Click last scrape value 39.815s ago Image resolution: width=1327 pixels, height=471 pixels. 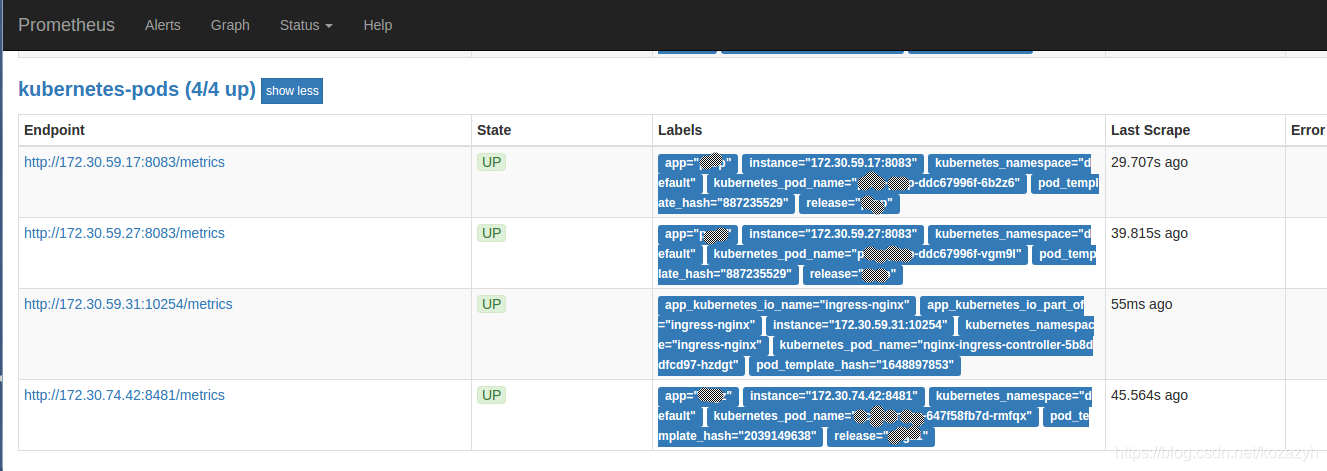coord(1150,233)
